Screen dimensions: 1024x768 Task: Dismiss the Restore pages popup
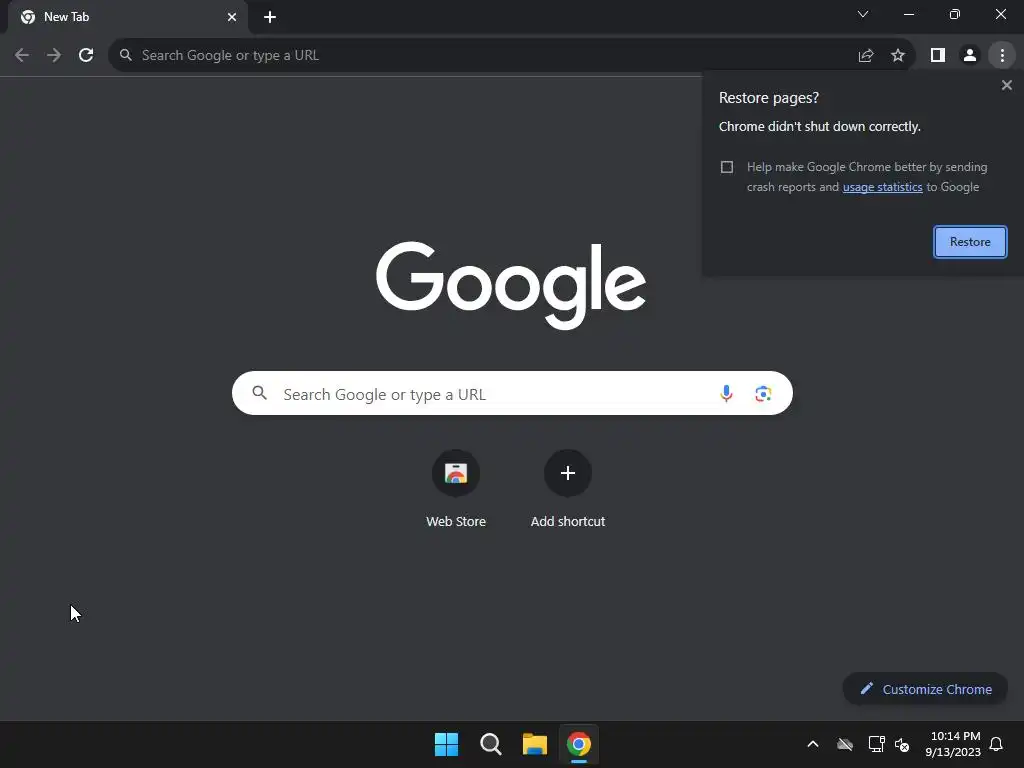click(1006, 85)
